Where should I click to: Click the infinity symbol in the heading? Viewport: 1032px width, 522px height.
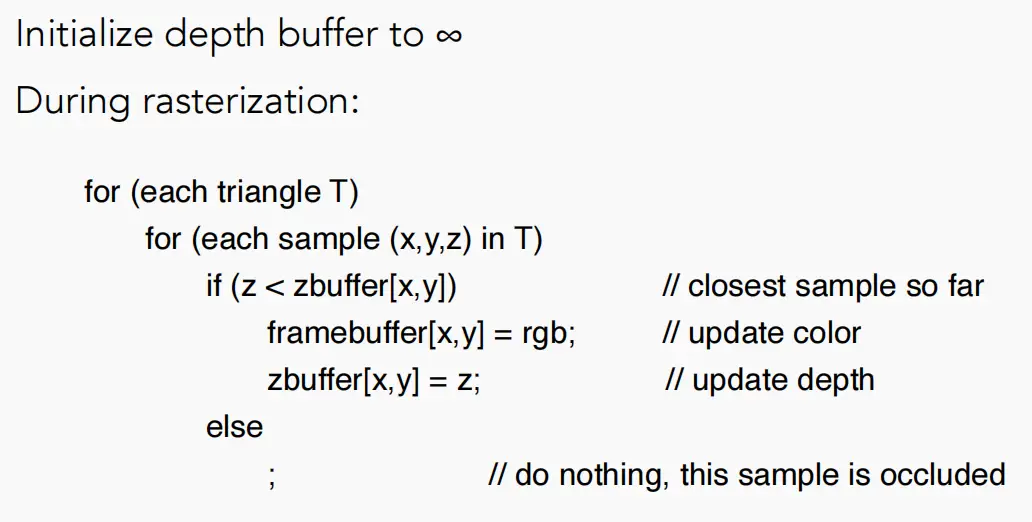pyautogui.click(x=449, y=36)
